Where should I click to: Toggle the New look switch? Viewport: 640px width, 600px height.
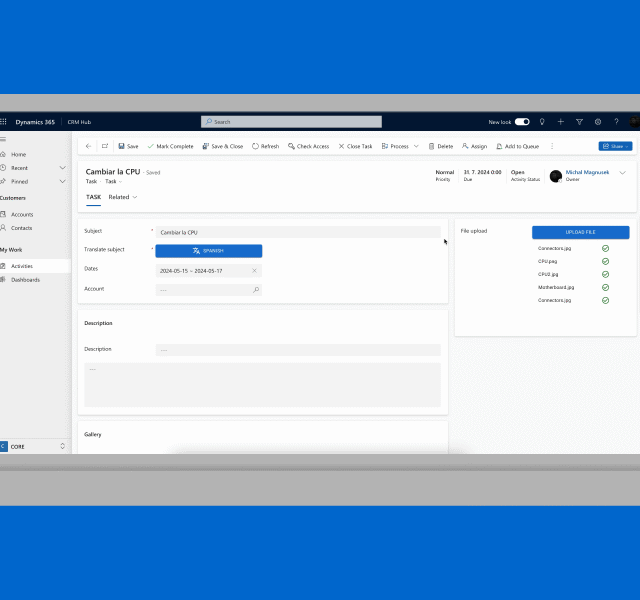(522, 122)
